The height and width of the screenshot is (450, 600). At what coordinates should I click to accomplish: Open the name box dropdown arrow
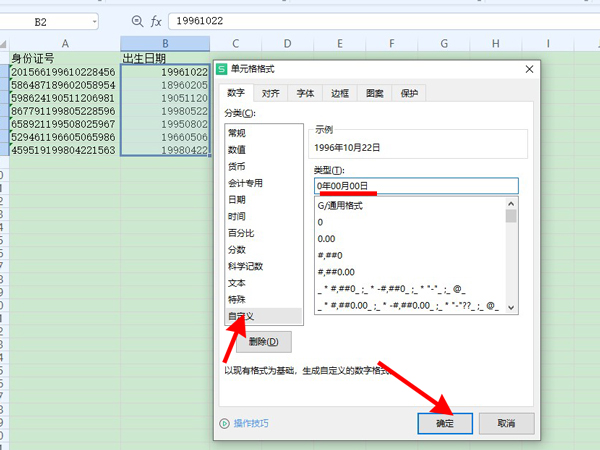(93, 21)
